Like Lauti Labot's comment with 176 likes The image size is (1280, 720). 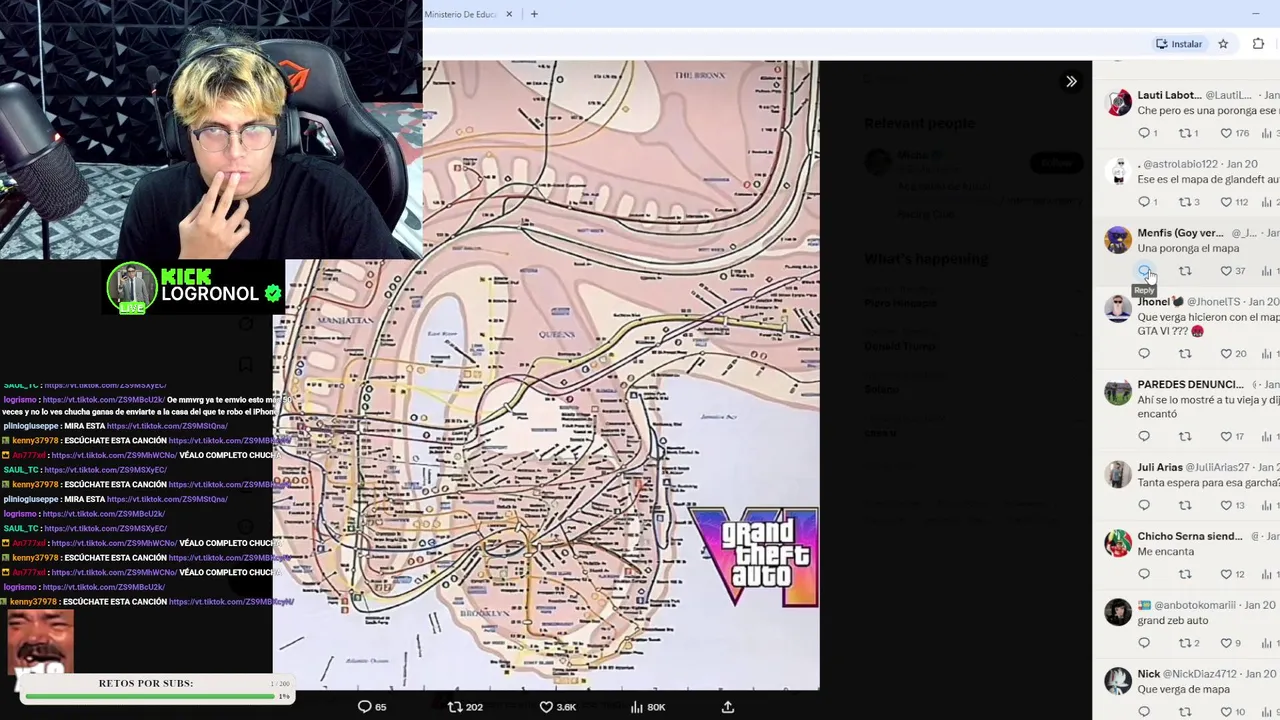1234,133
